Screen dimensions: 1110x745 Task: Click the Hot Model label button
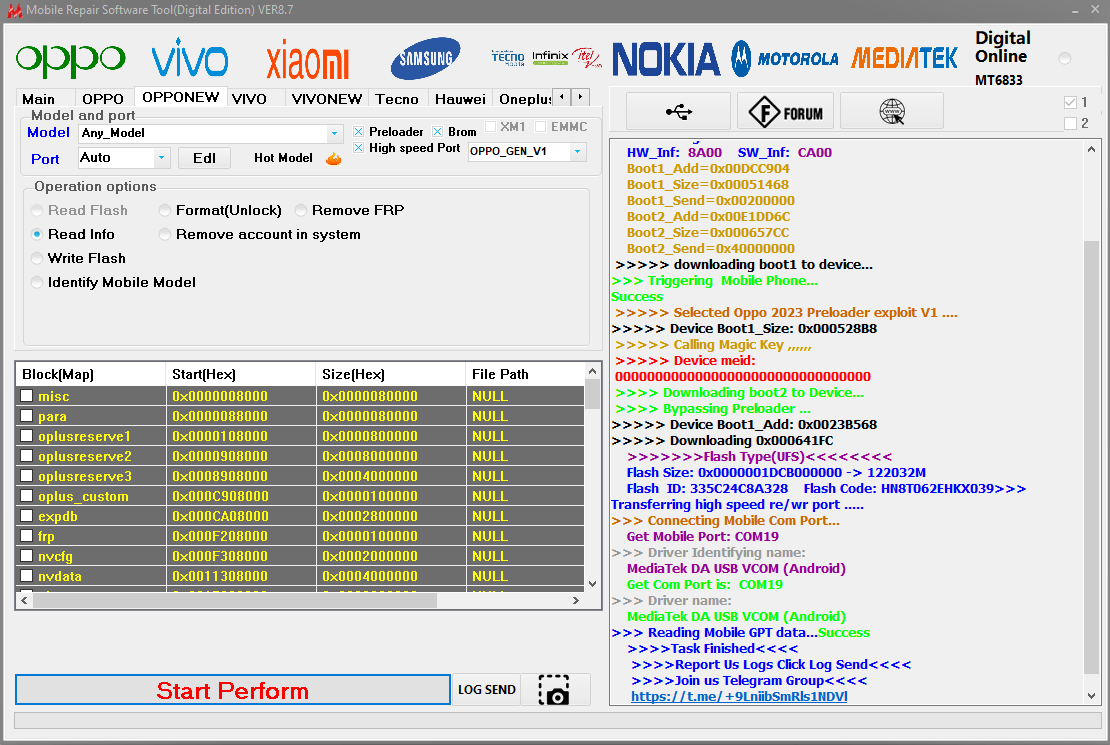[283, 158]
